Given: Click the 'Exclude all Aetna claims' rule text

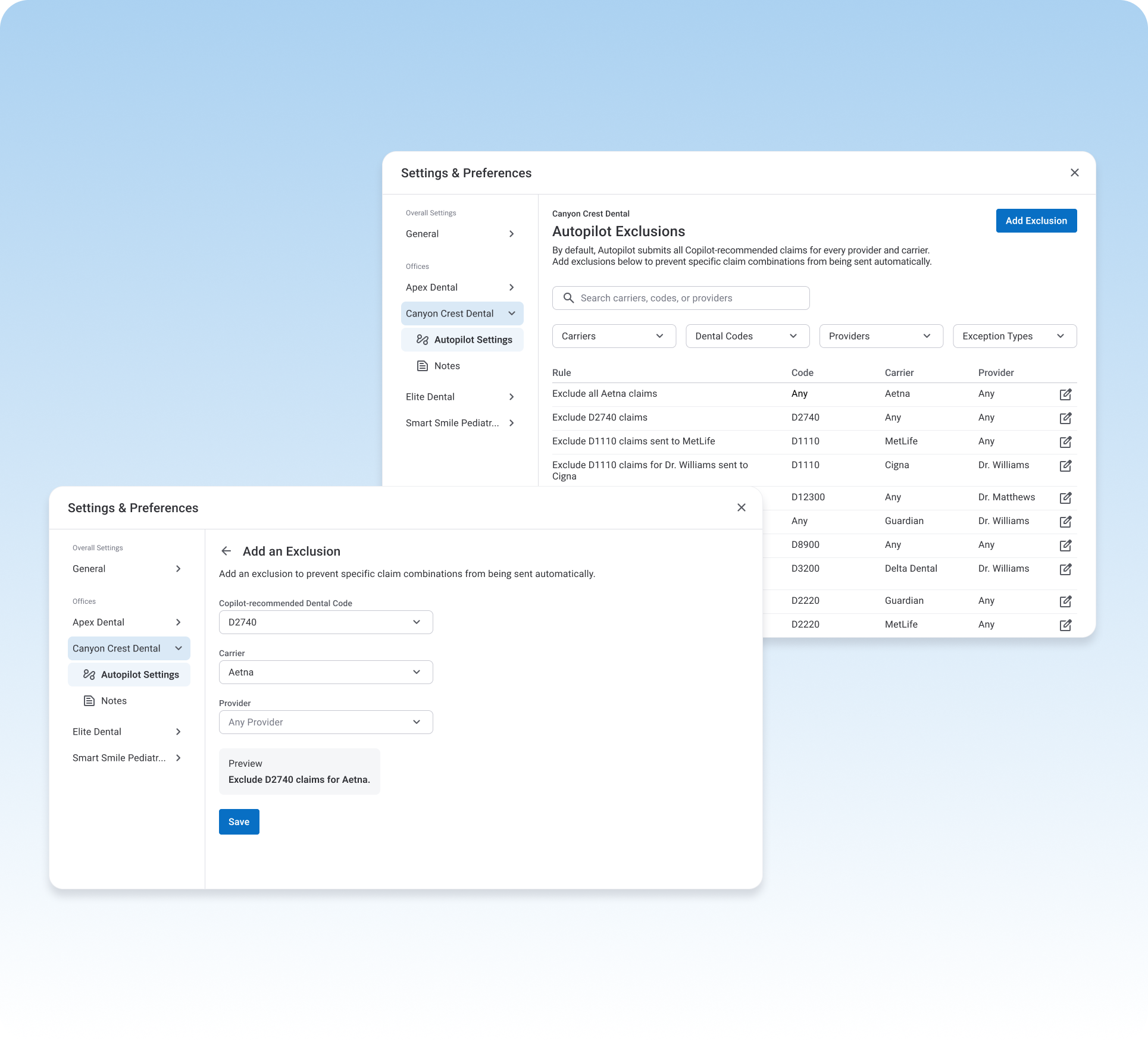Looking at the screenshot, I should click(605, 394).
